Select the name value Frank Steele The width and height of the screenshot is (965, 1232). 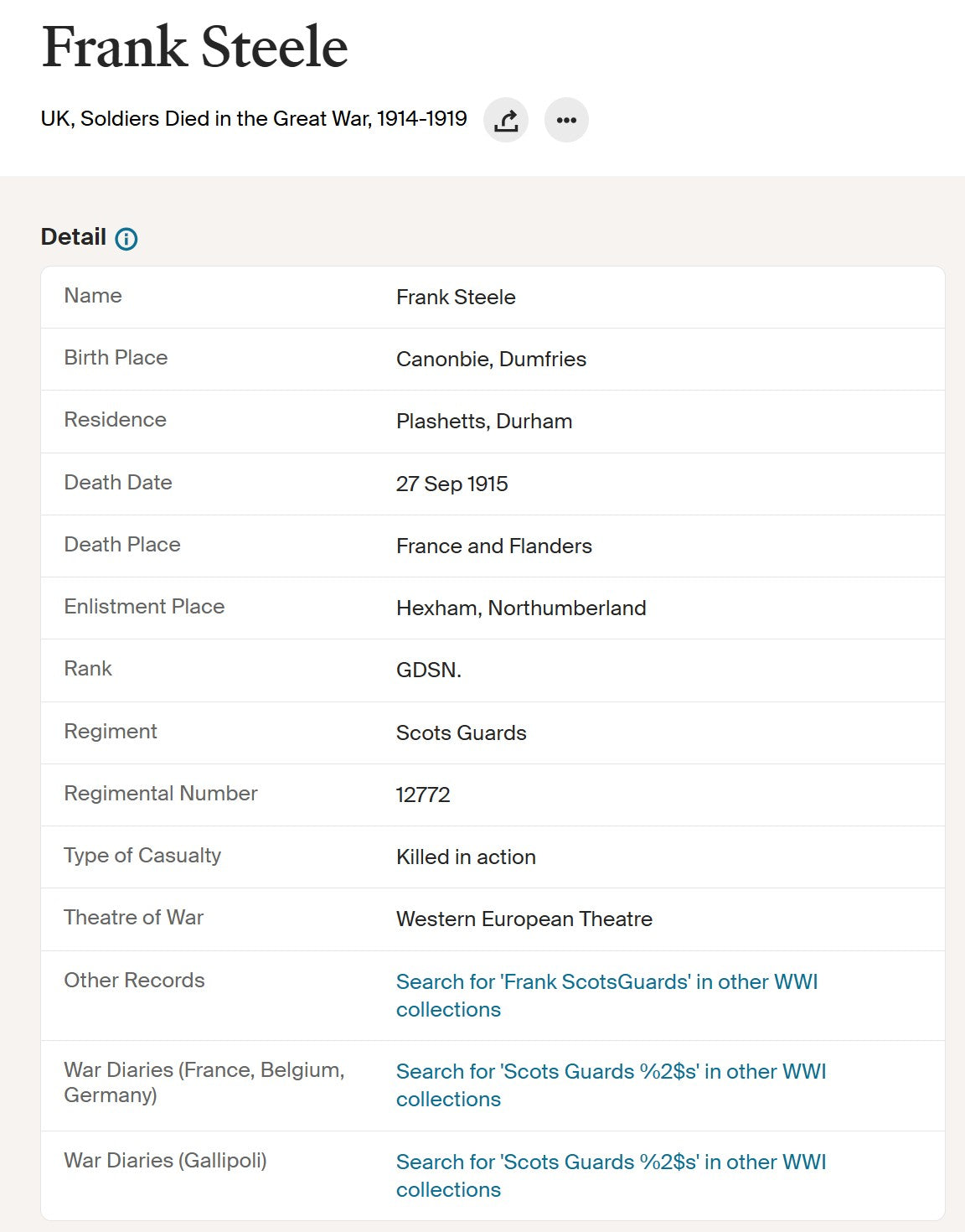point(456,298)
